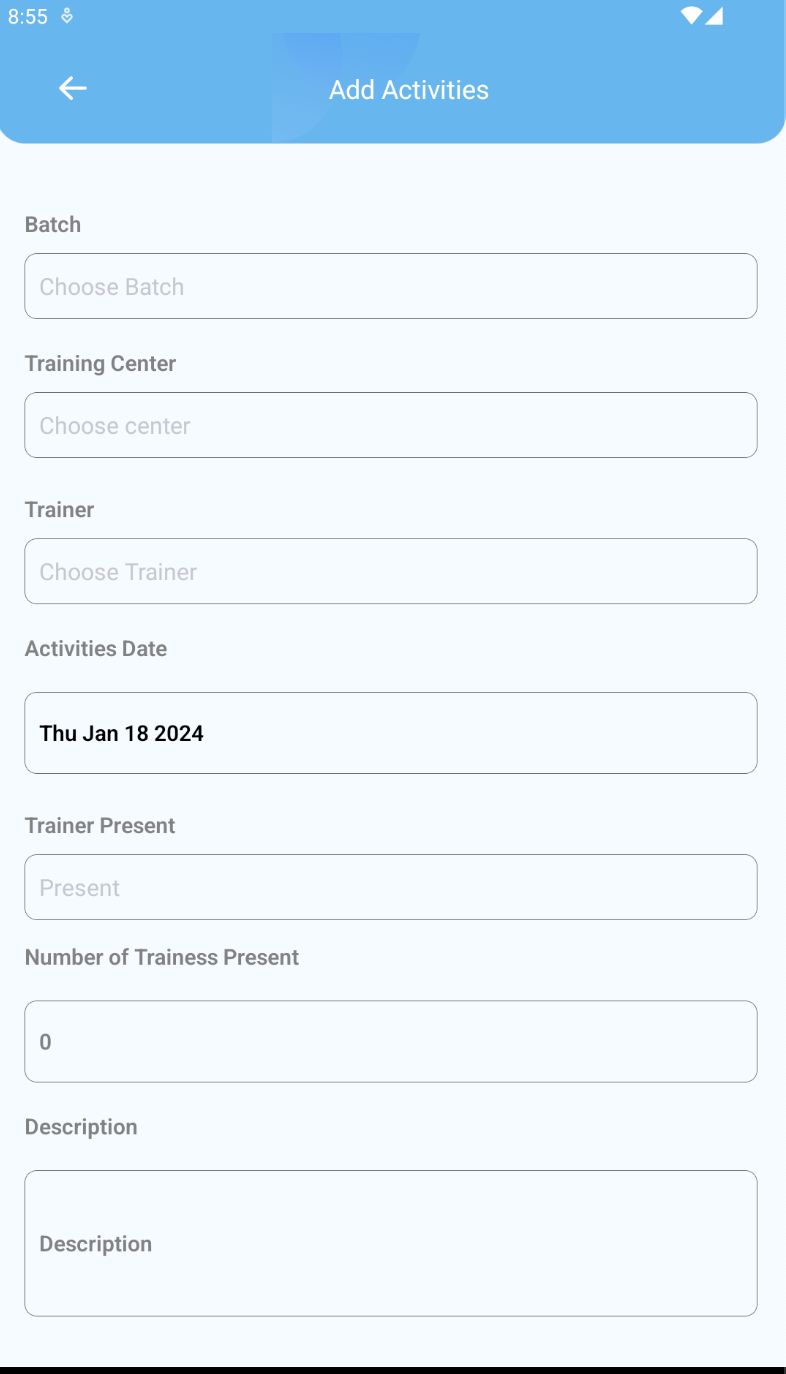
Task: Tap the Wi-Fi status icon
Action: click(691, 16)
